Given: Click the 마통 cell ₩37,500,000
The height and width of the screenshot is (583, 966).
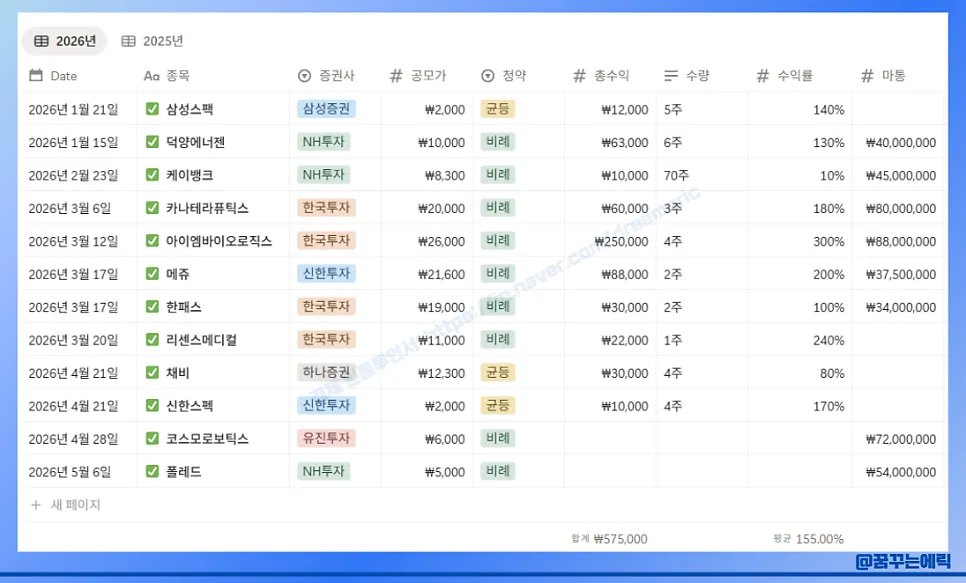Looking at the screenshot, I should click(901, 274).
